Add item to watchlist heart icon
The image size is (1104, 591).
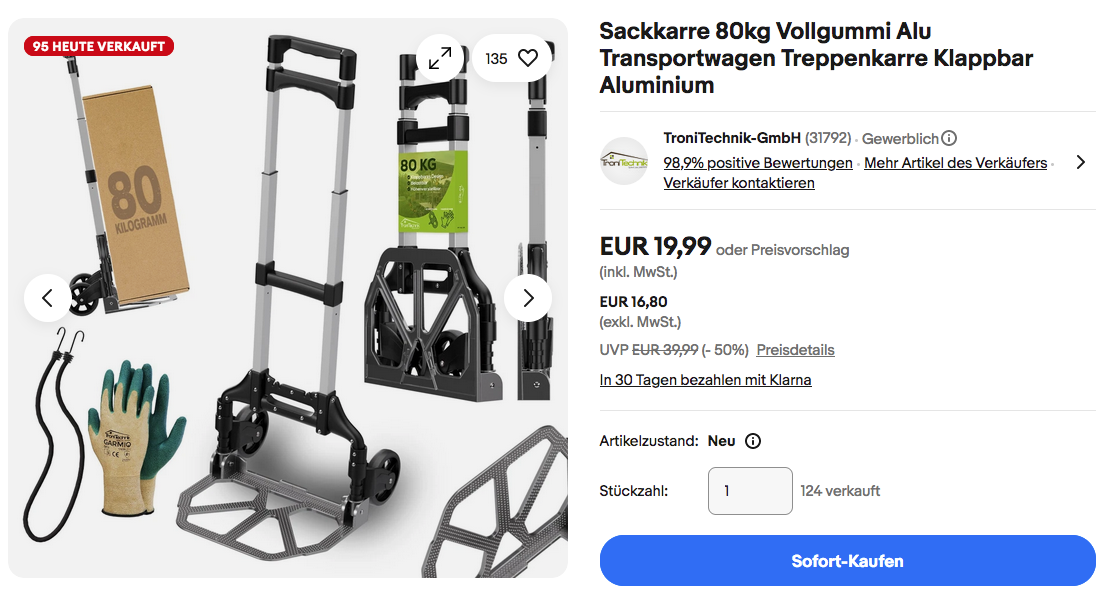(527, 59)
